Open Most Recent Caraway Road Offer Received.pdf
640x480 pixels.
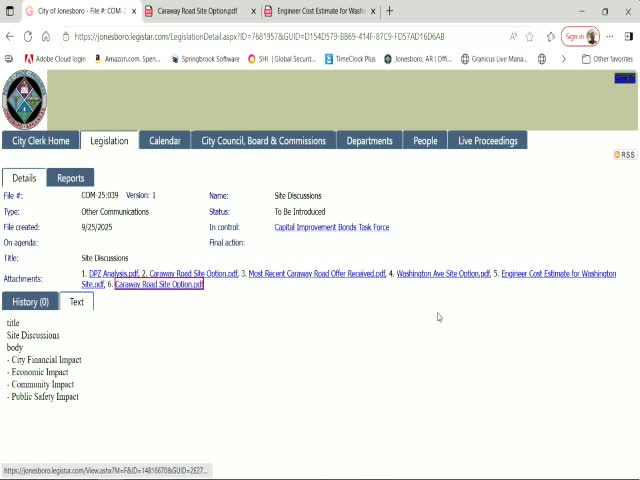(x=317, y=274)
